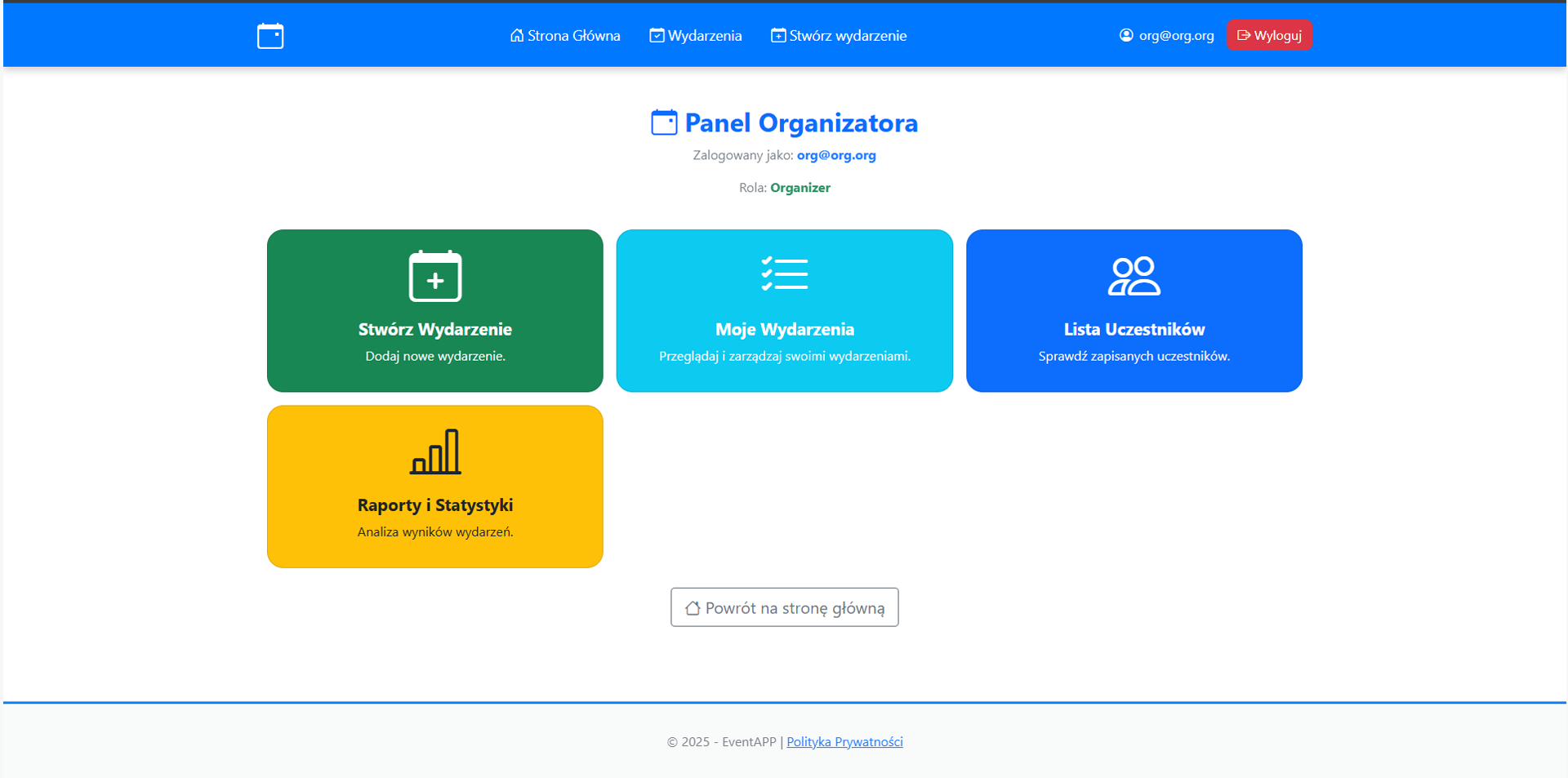Go to Strona Główna nav item
This screenshot has width=1568, height=778.
(x=565, y=35)
